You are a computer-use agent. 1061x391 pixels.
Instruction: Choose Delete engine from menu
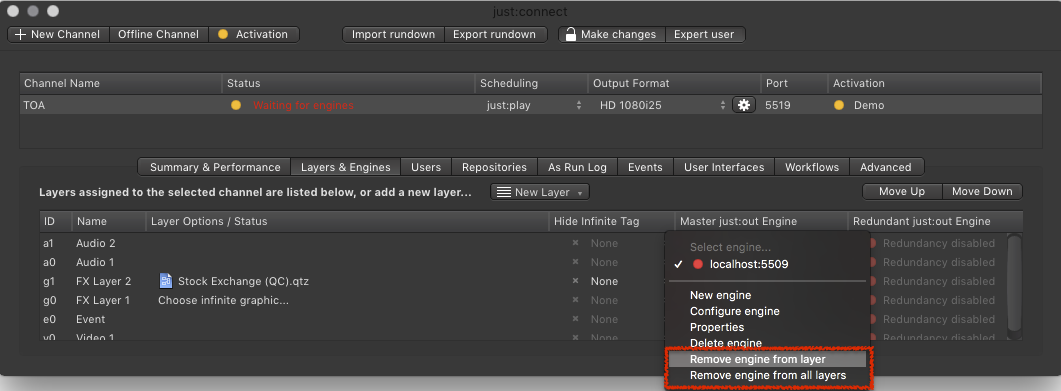[767, 344]
